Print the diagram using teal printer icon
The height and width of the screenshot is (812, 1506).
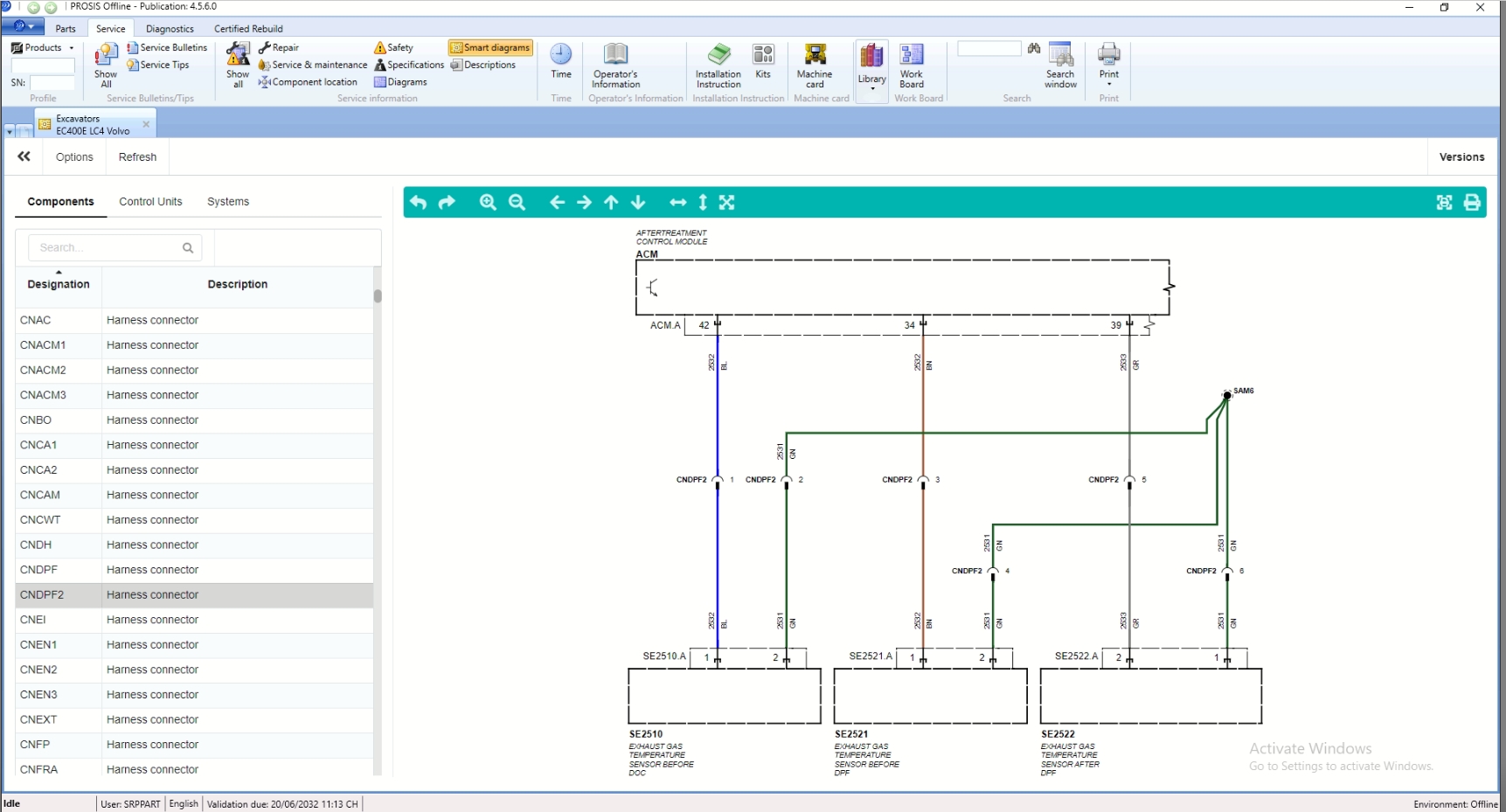(1472, 203)
